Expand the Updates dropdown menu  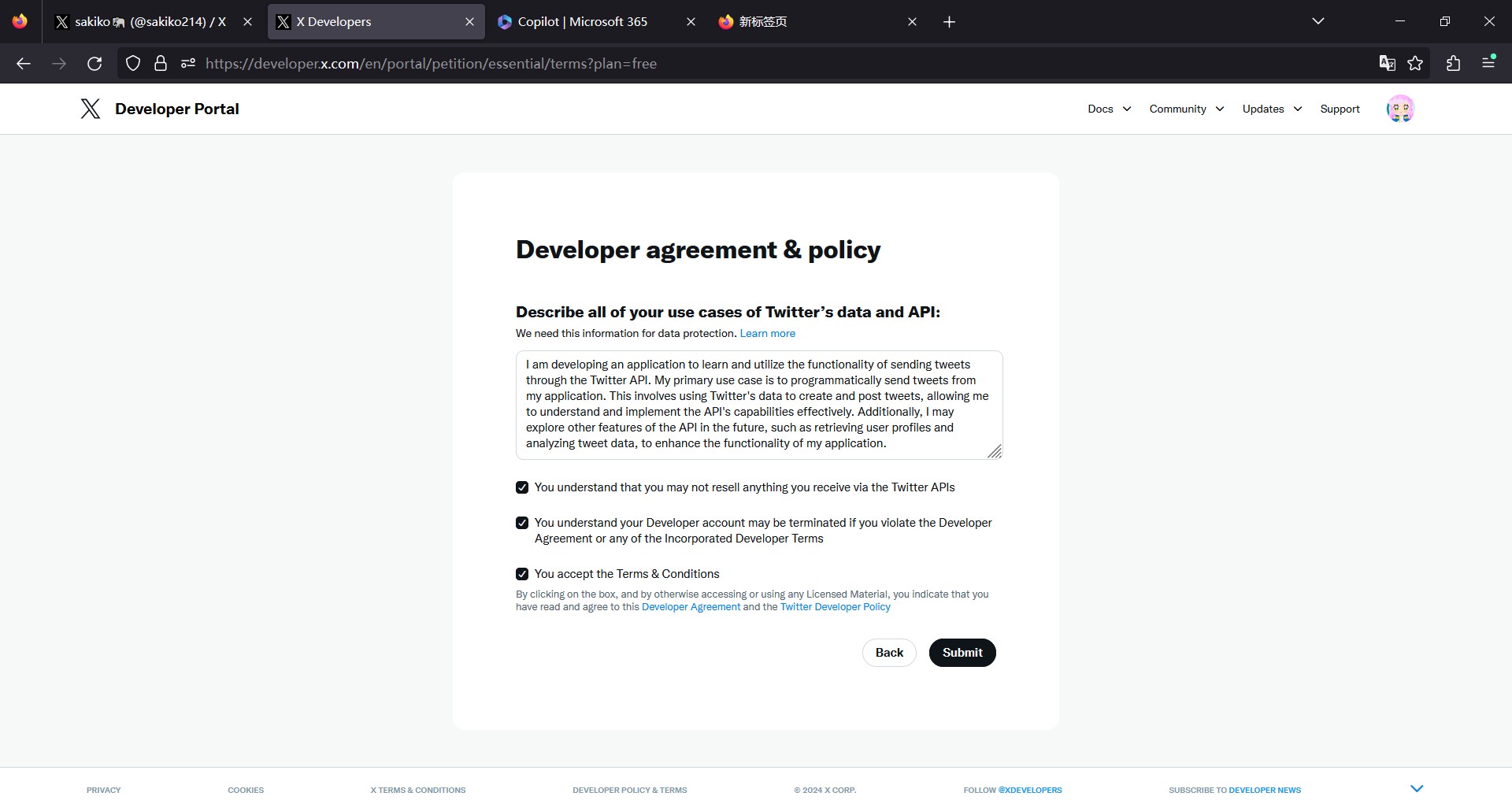pyautogui.click(x=1272, y=109)
